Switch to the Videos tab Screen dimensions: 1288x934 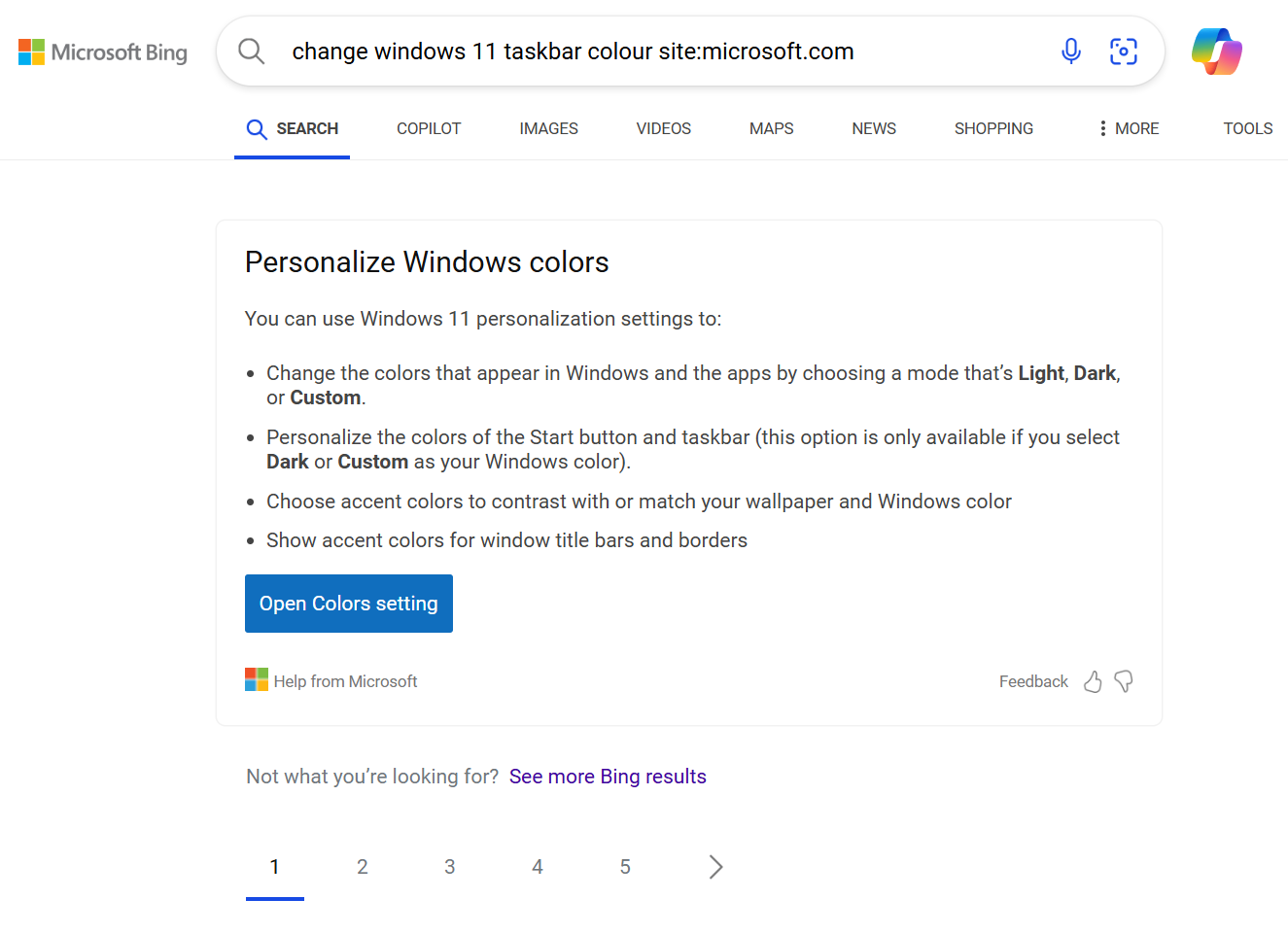(x=663, y=128)
